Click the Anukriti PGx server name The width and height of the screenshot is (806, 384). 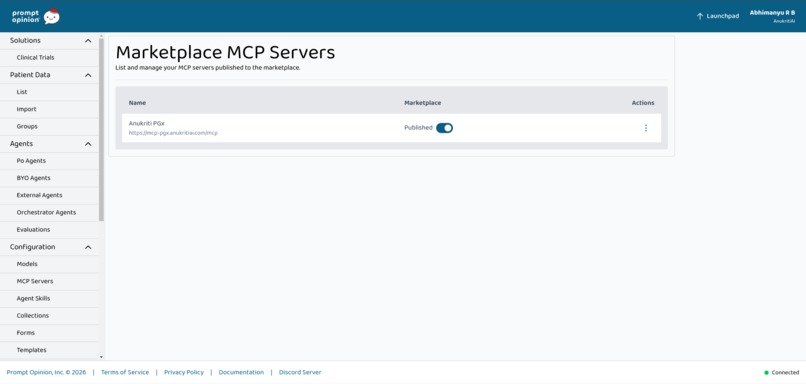146,123
